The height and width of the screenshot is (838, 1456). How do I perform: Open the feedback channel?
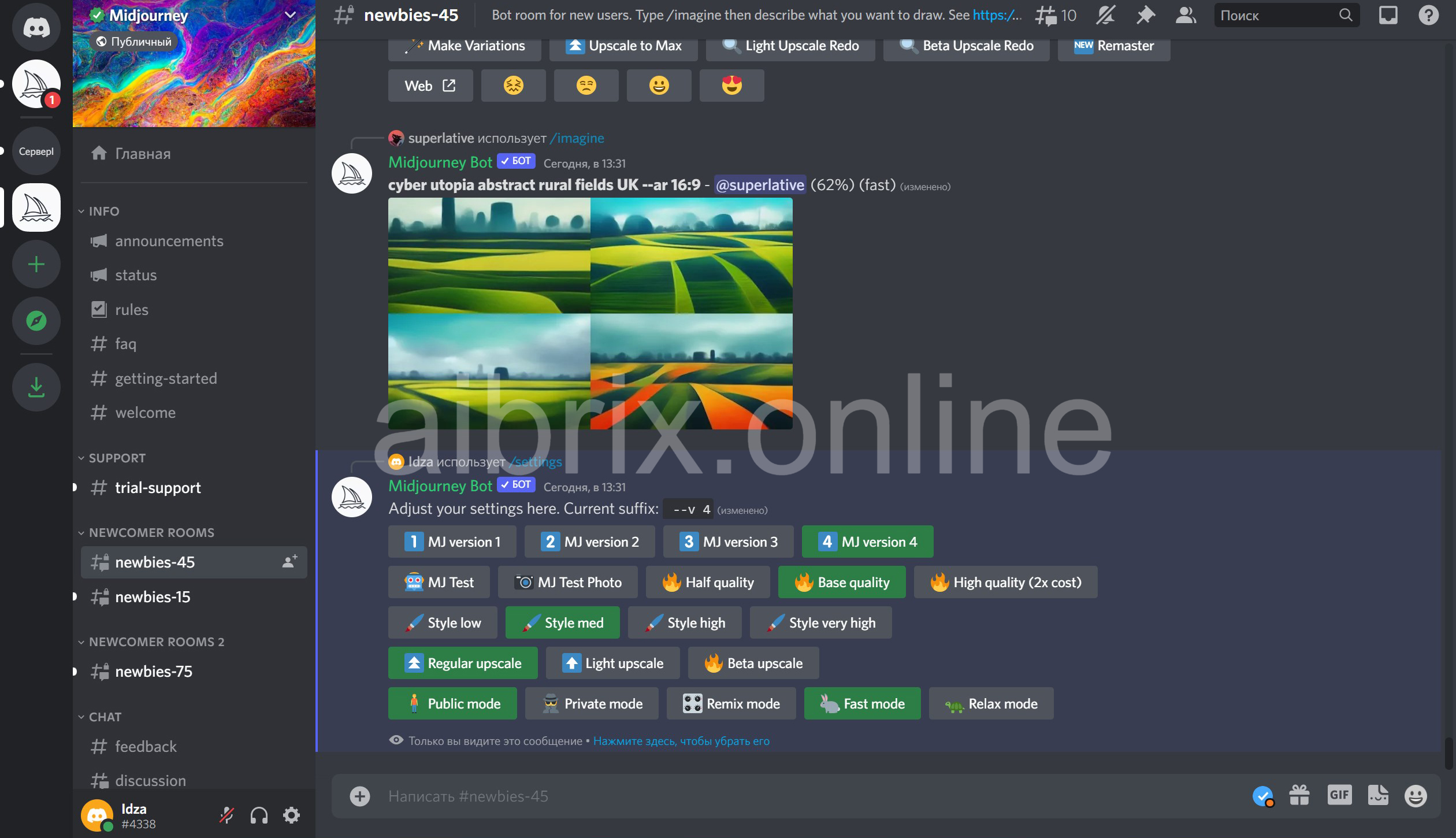pos(145,745)
